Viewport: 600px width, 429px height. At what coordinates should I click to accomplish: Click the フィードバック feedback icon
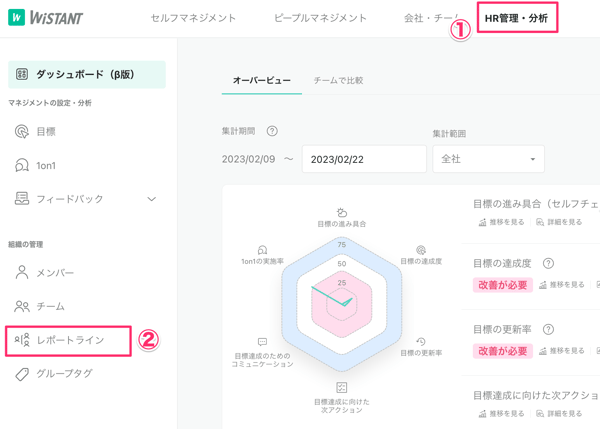click(x=22, y=199)
